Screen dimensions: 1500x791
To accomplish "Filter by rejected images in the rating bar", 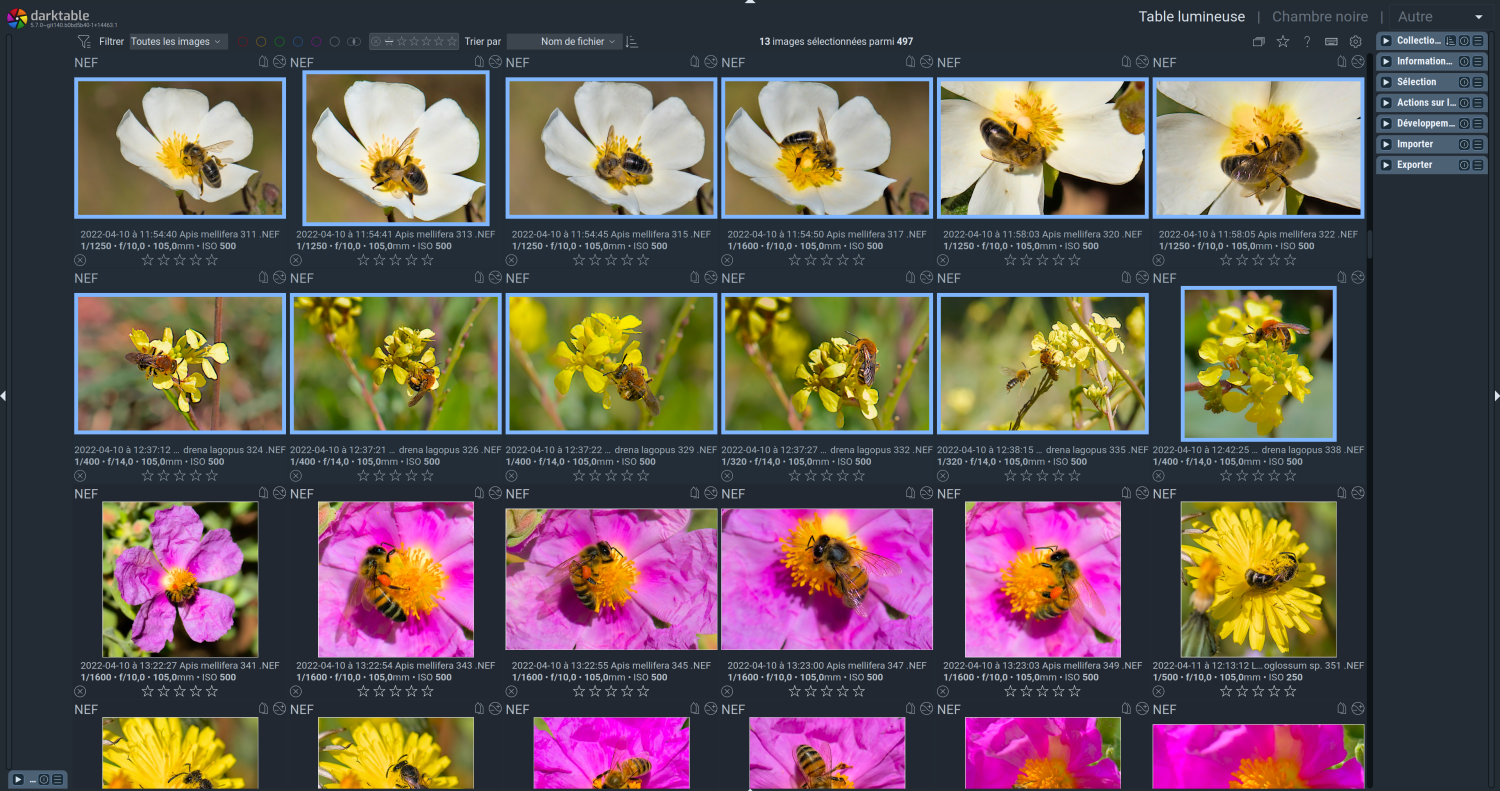I will [x=376, y=42].
